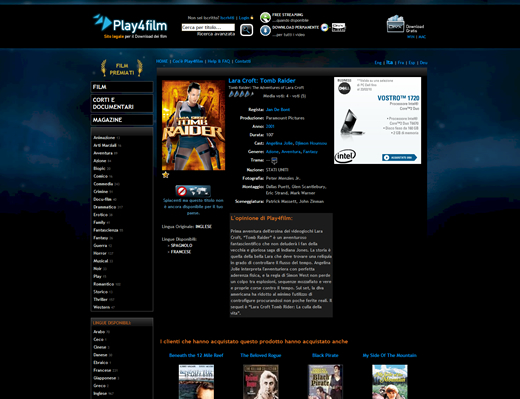
Task: Click the DivX Download Gratis icon
Action: [x=395, y=24]
